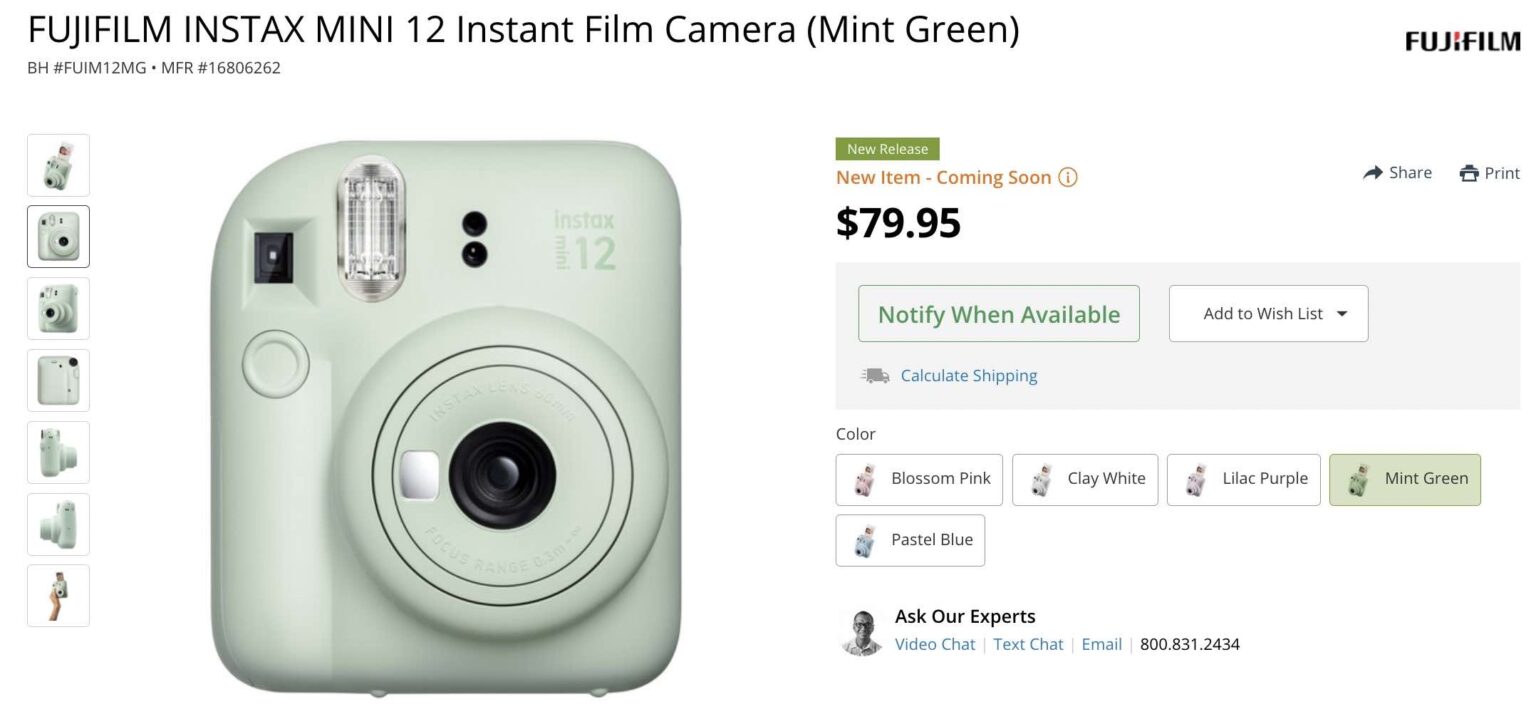Click the Clay White camera icon
1536x724 pixels.
pos(1042,479)
